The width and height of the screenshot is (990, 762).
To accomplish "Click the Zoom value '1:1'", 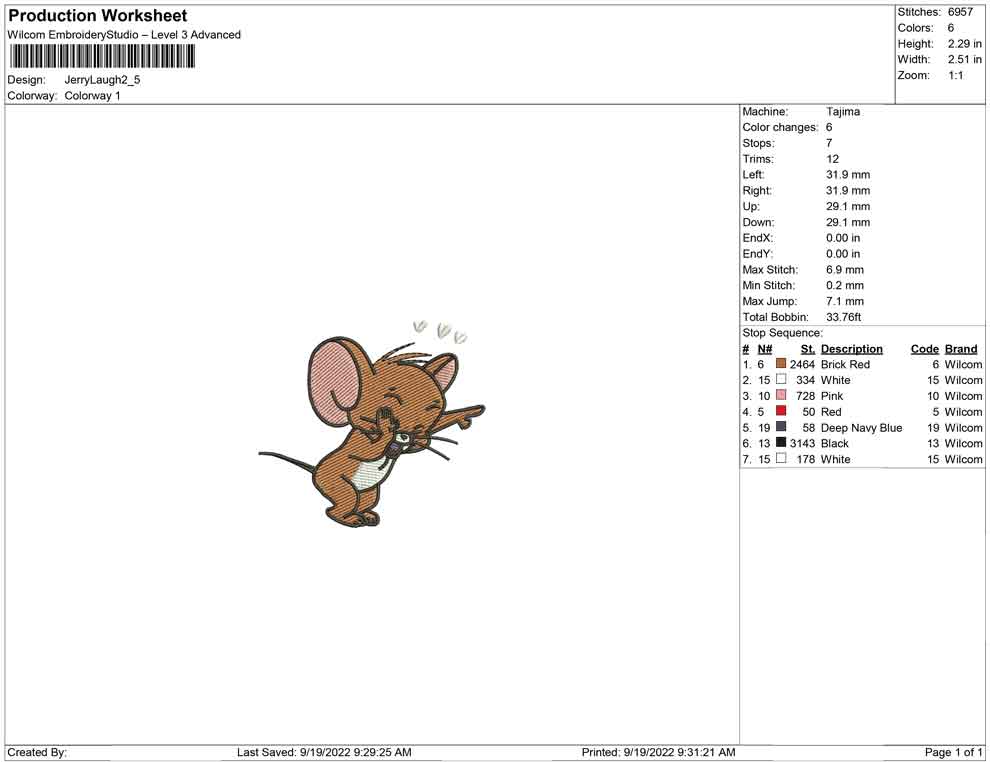I will coord(956,75).
